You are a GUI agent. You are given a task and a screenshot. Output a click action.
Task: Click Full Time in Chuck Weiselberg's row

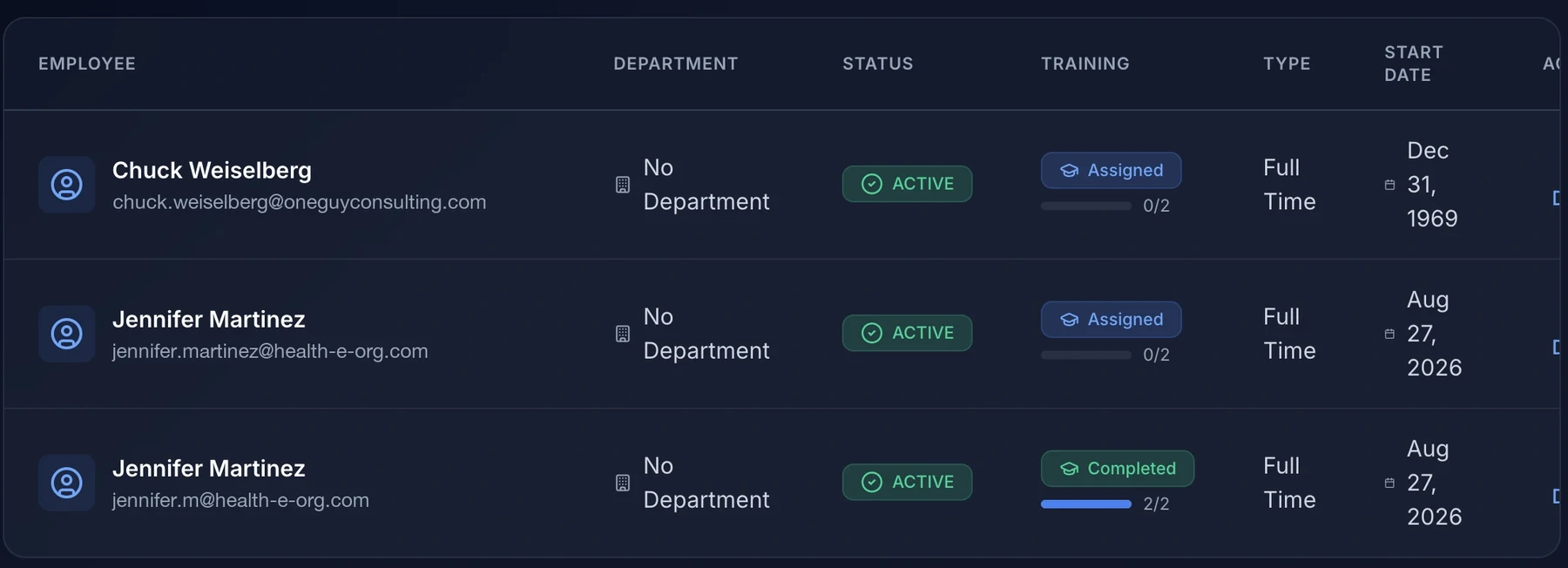point(1289,185)
